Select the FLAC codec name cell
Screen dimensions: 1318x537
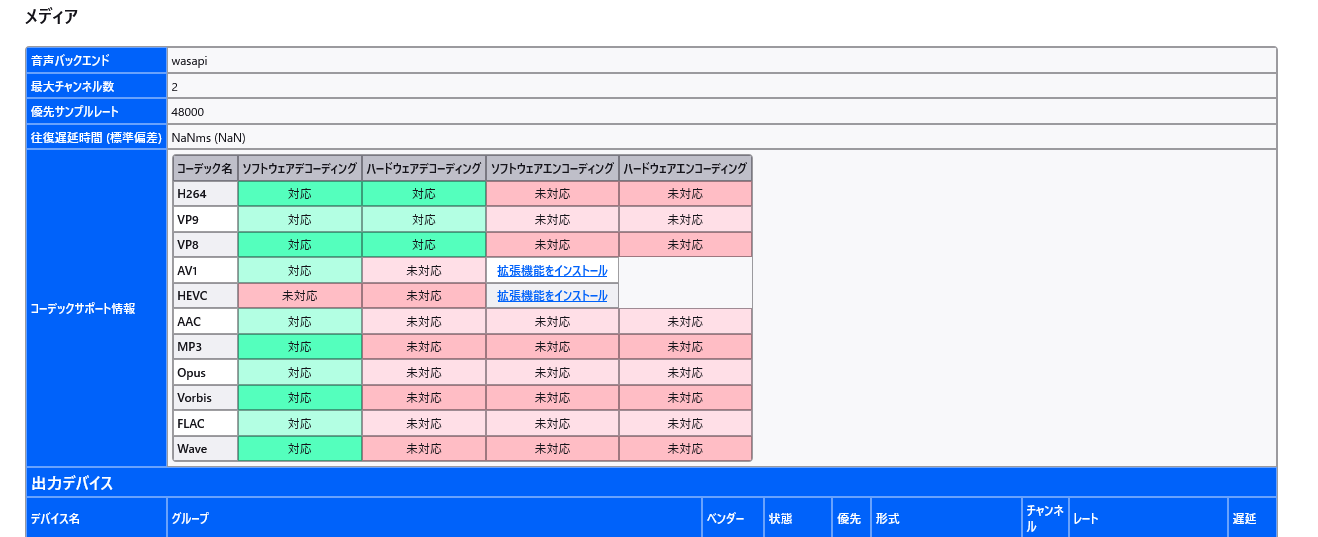pyautogui.click(x=205, y=423)
